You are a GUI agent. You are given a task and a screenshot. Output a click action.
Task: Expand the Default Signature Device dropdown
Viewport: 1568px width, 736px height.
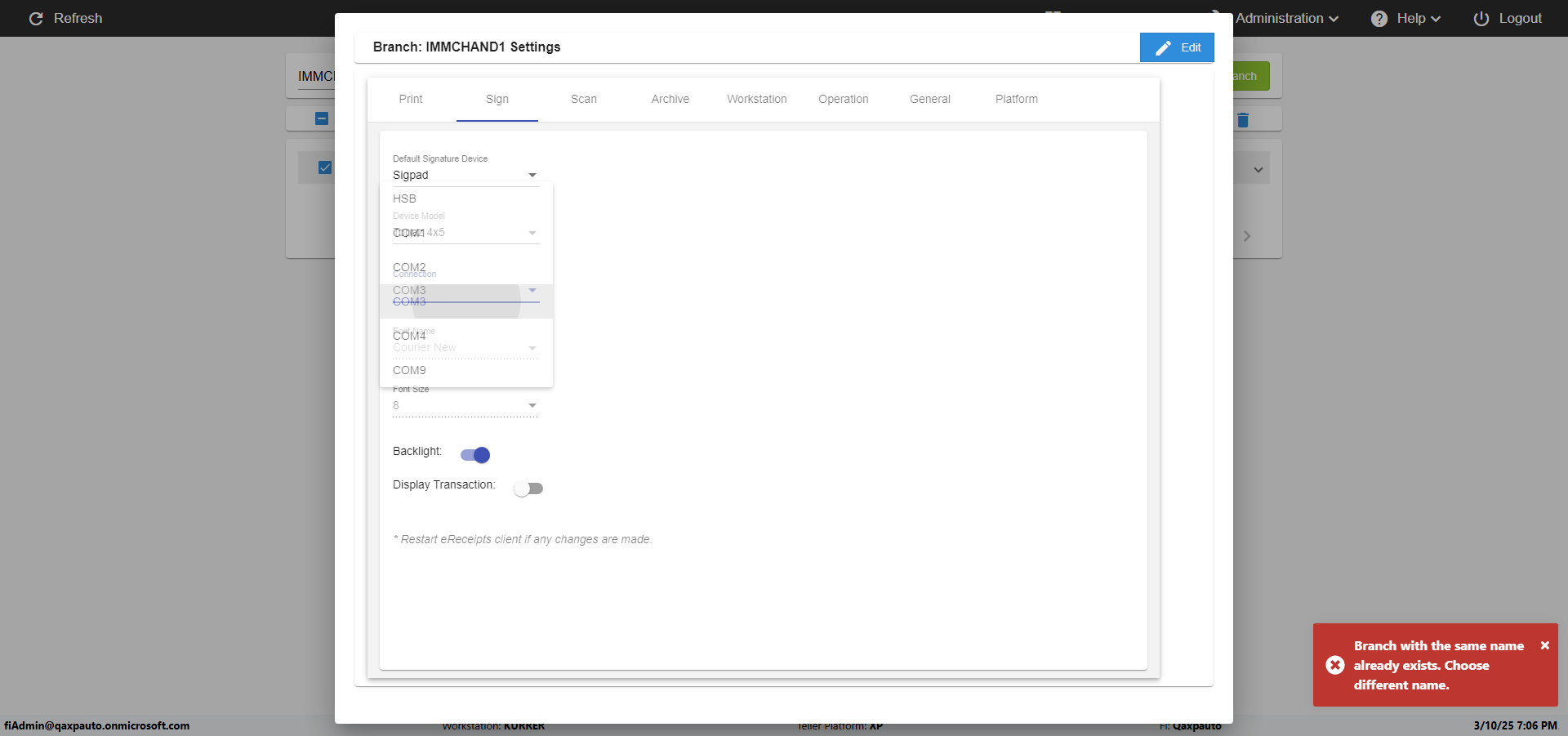click(465, 175)
